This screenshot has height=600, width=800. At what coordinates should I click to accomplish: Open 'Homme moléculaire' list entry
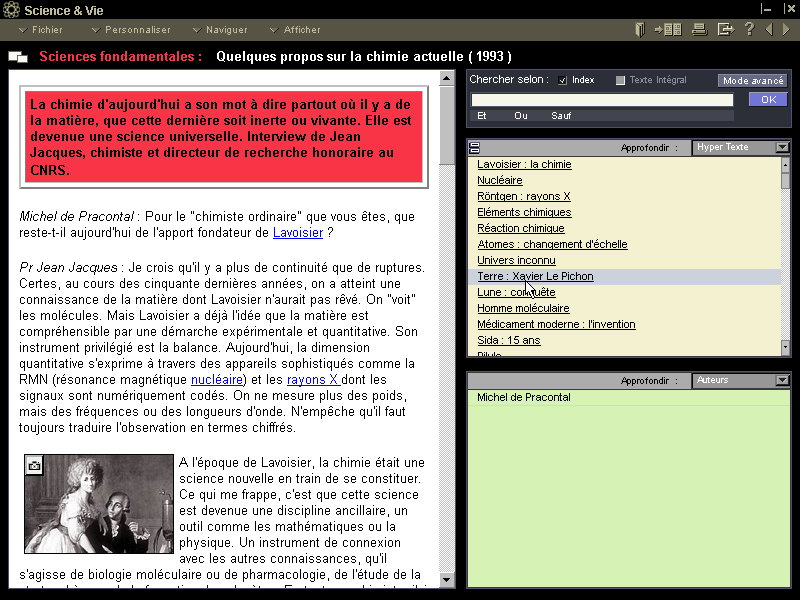(523, 308)
